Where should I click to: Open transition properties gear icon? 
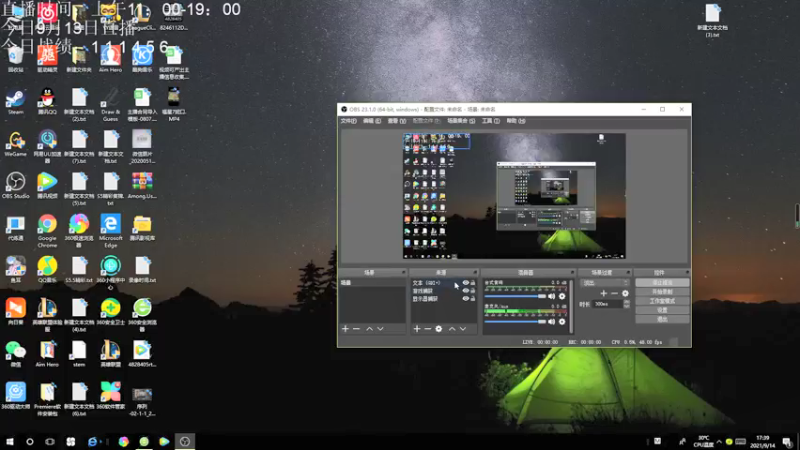click(626, 293)
